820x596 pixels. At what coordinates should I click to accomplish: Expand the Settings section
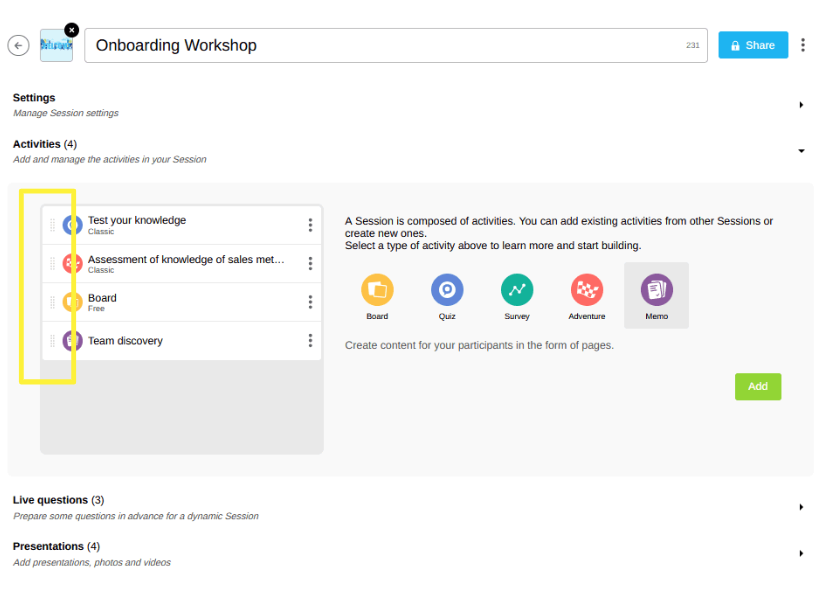(x=801, y=105)
